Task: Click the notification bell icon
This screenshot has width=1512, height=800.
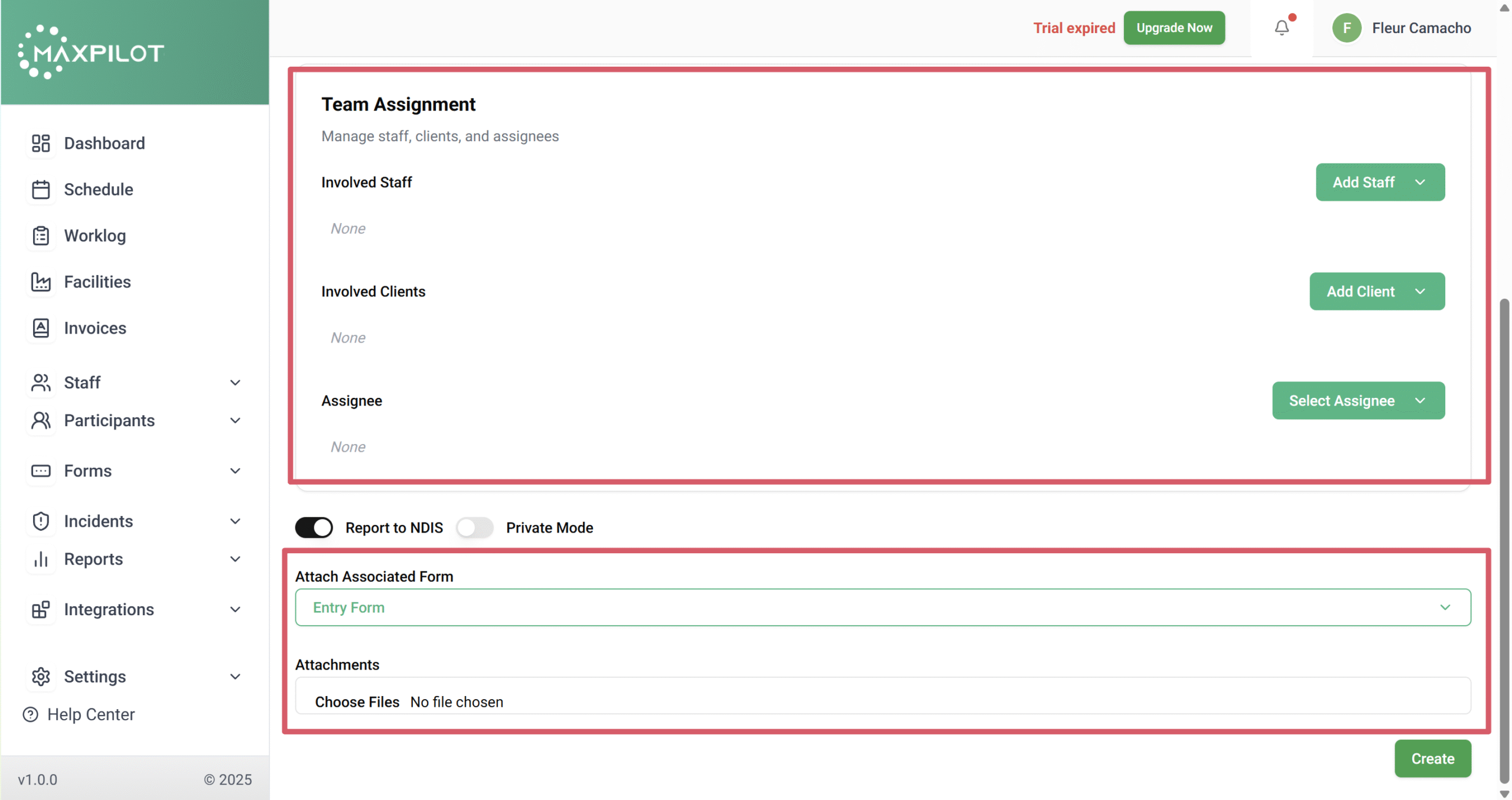Action: (1281, 28)
